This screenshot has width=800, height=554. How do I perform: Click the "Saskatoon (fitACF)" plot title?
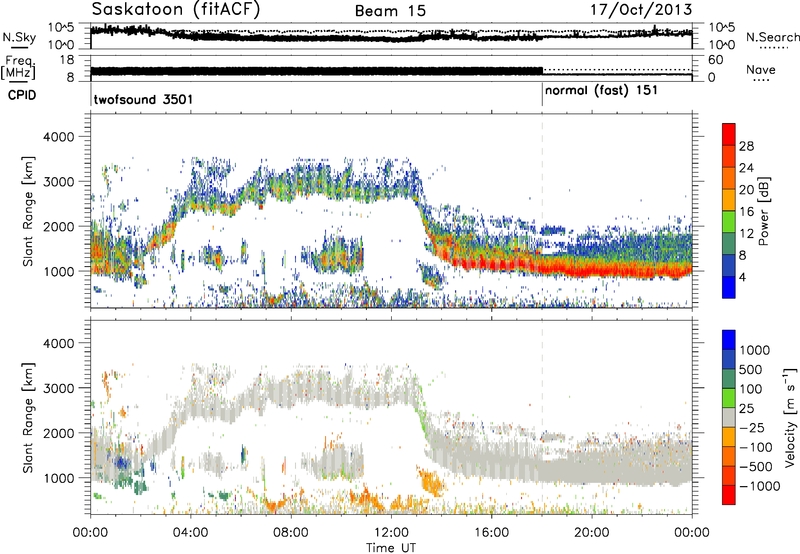[176, 9]
